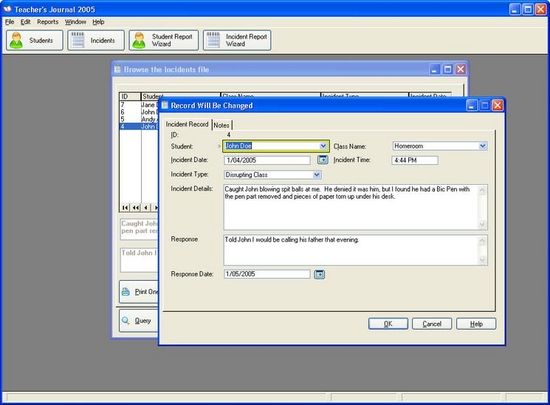Launch the Student Report Wizard
Image resolution: width=550 pixels, height=405 pixels.
(x=163, y=40)
